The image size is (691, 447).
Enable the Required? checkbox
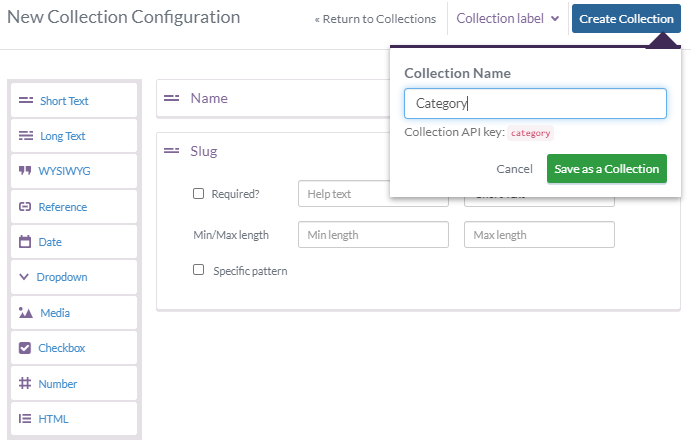point(198,194)
